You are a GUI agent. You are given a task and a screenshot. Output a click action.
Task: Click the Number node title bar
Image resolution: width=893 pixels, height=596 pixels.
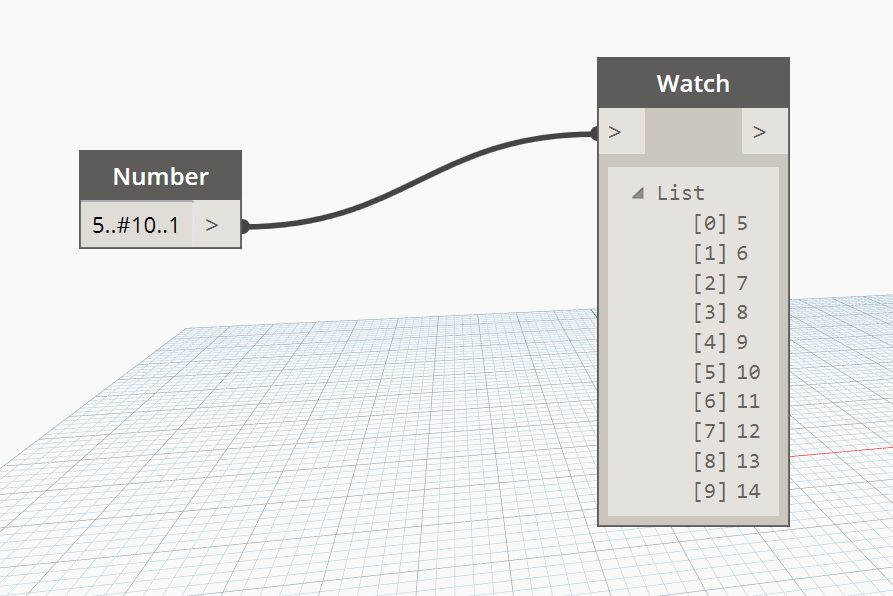pos(161,175)
